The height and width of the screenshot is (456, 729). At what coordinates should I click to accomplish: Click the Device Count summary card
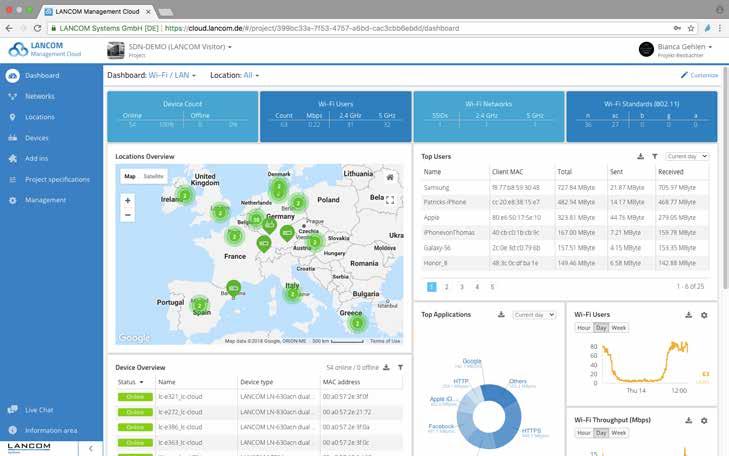point(183,117)
